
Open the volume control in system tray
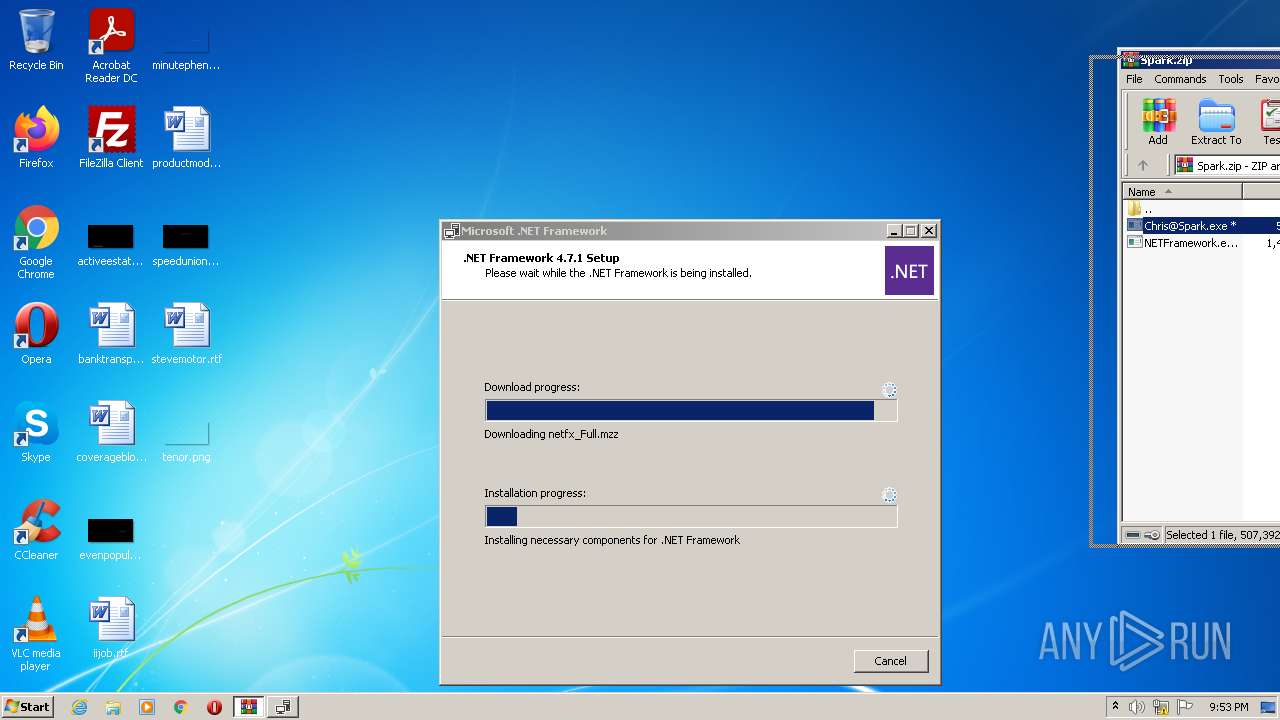[x=1137, y=707]
